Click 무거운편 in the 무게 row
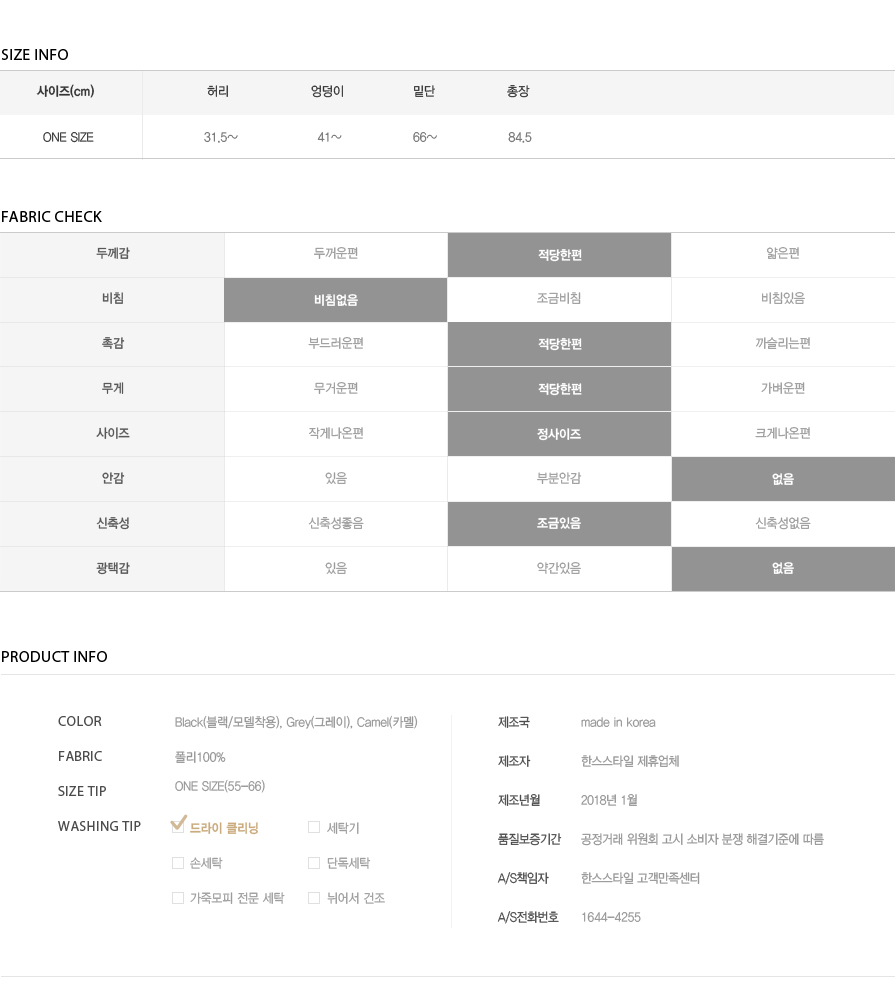Screen dimensions: 895x983 (x=336, y=389)
